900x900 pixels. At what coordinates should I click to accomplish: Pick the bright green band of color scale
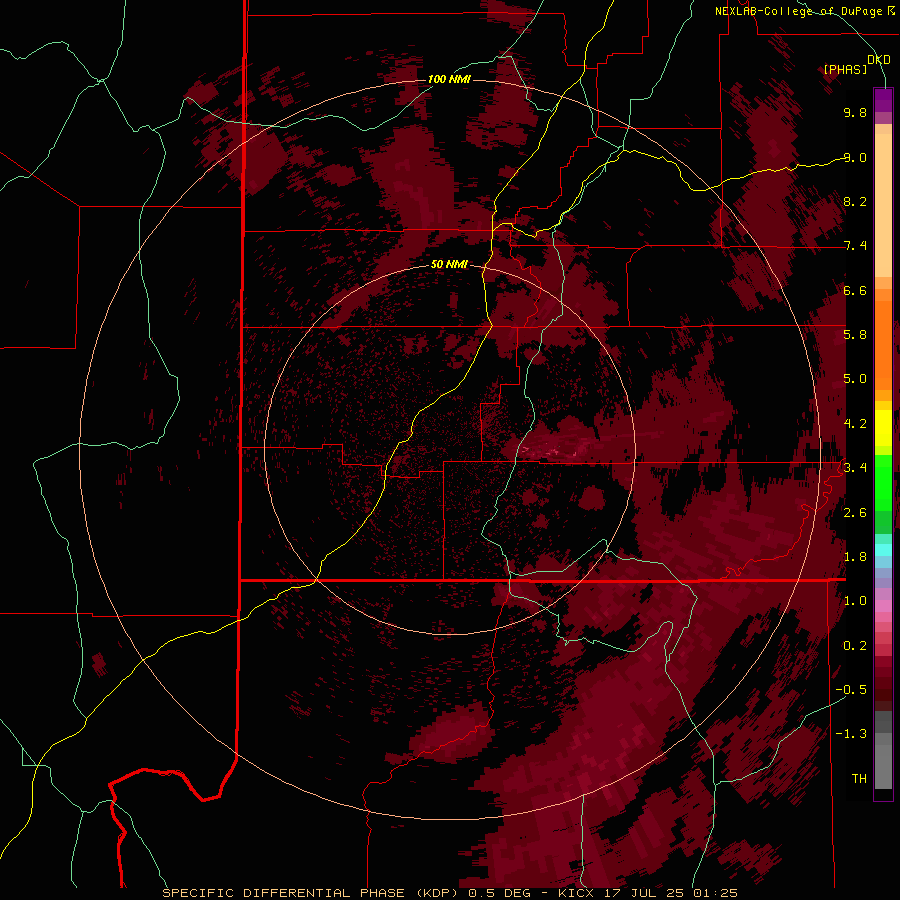[883, 482]
